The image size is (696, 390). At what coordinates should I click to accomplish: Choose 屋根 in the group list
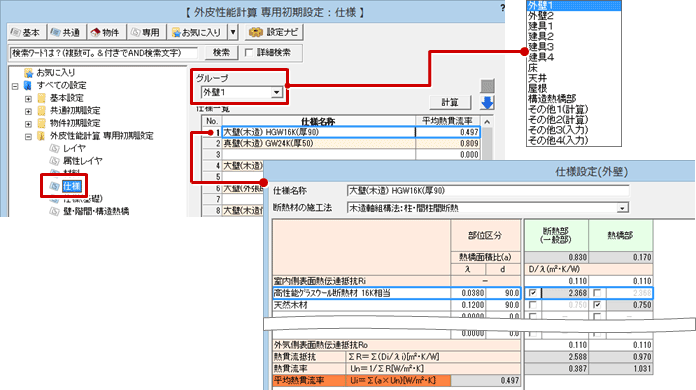pyautogui.click(x=537, y=88)
